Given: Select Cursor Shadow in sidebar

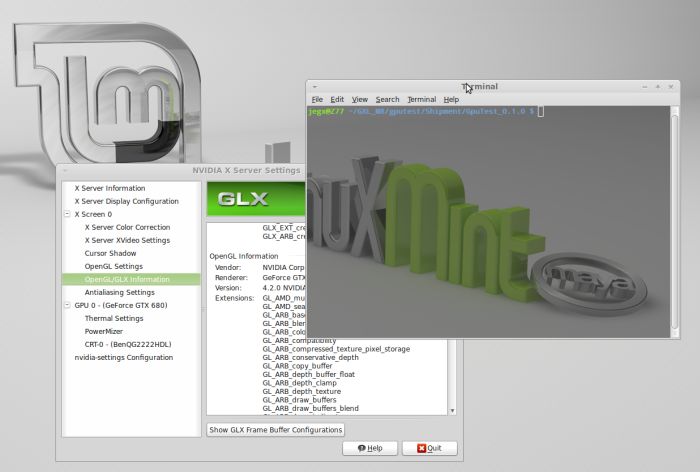Looking at the screenshot, I should pos(110,253).
